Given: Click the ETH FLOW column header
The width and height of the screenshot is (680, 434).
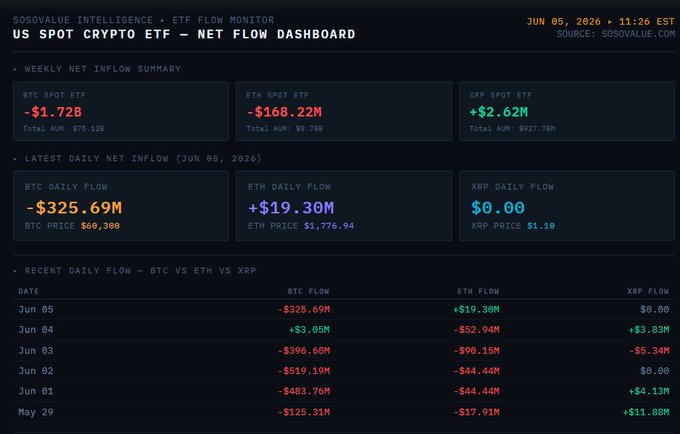Looking at the screenshot, I should click(478, 291).
